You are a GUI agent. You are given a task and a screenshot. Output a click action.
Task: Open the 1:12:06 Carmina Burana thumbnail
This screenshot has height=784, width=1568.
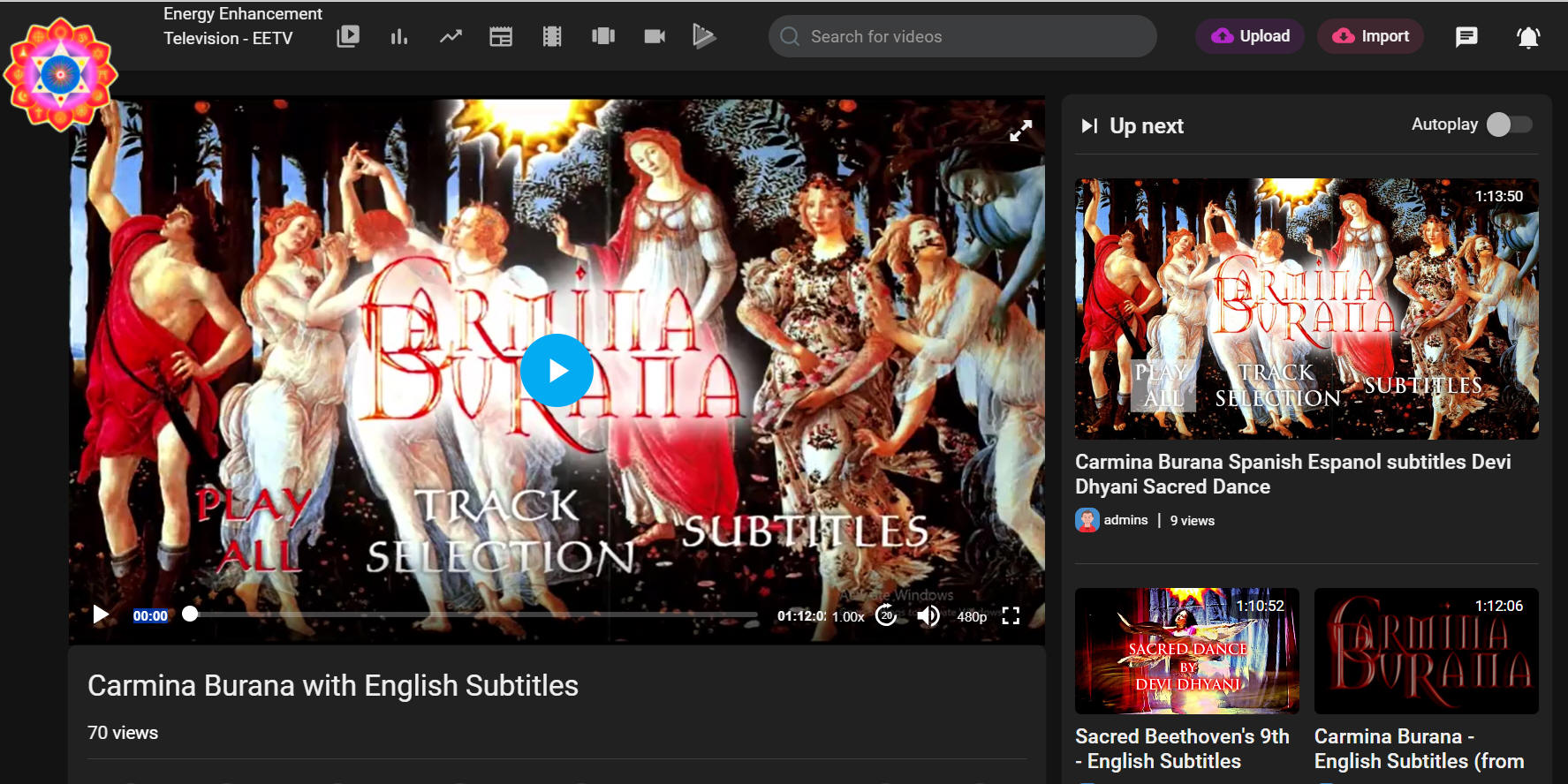coord(1426,651)
